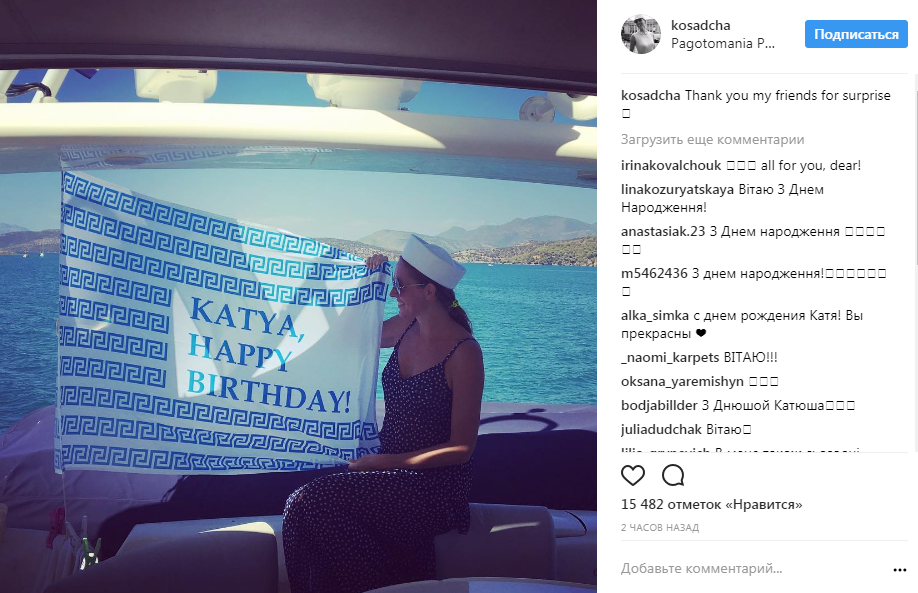This screenshot has width=918, height=593.
Task: Open the Pagotomania location link
Action: [x=722, y=43]
